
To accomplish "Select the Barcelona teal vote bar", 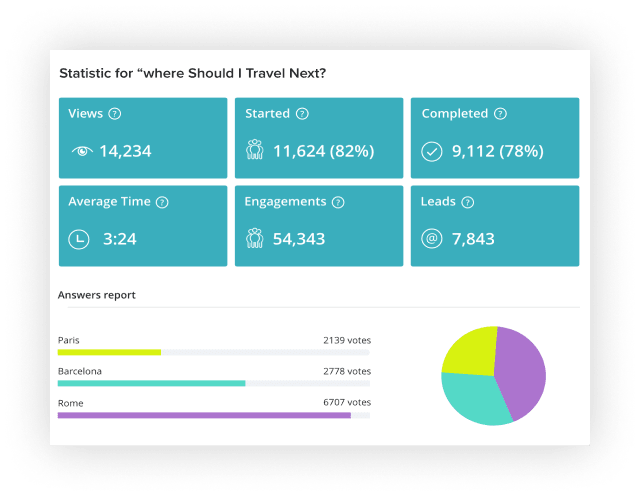I will (x=151, y=383).
